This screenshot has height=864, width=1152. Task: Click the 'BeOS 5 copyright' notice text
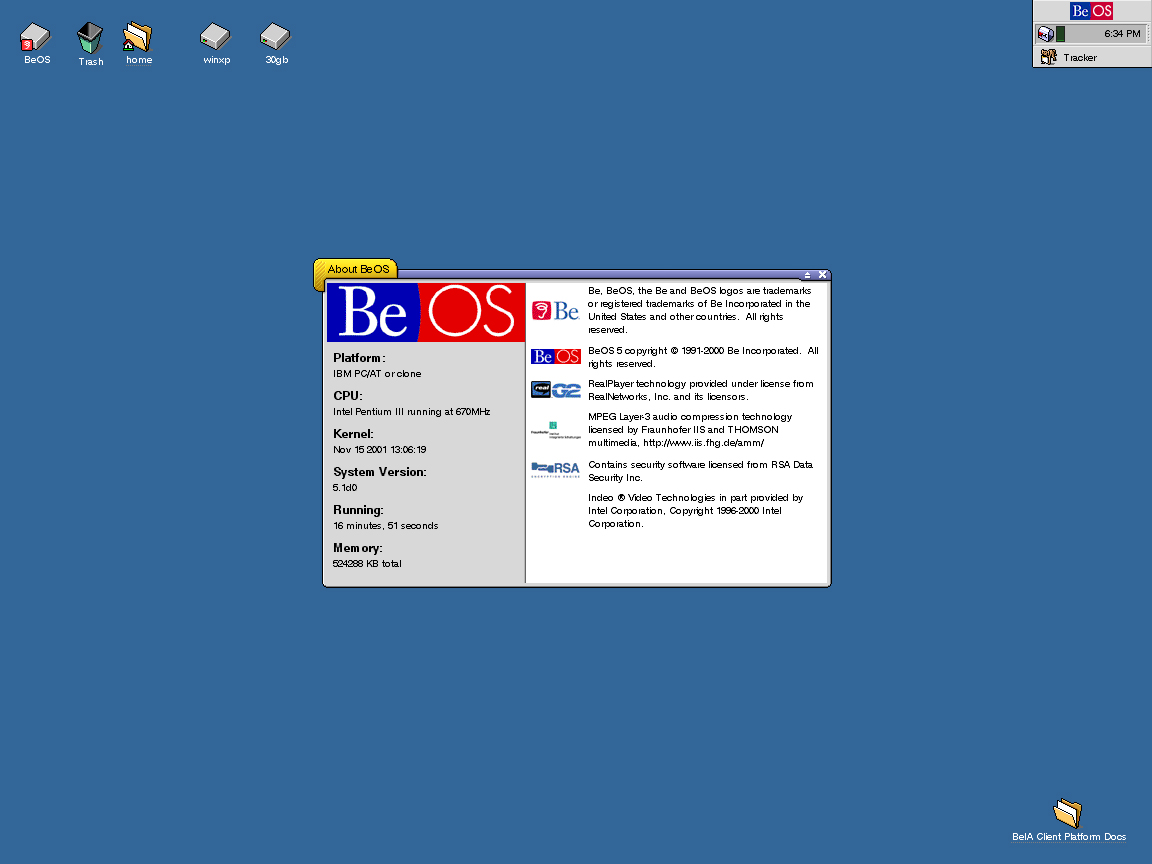703,357
